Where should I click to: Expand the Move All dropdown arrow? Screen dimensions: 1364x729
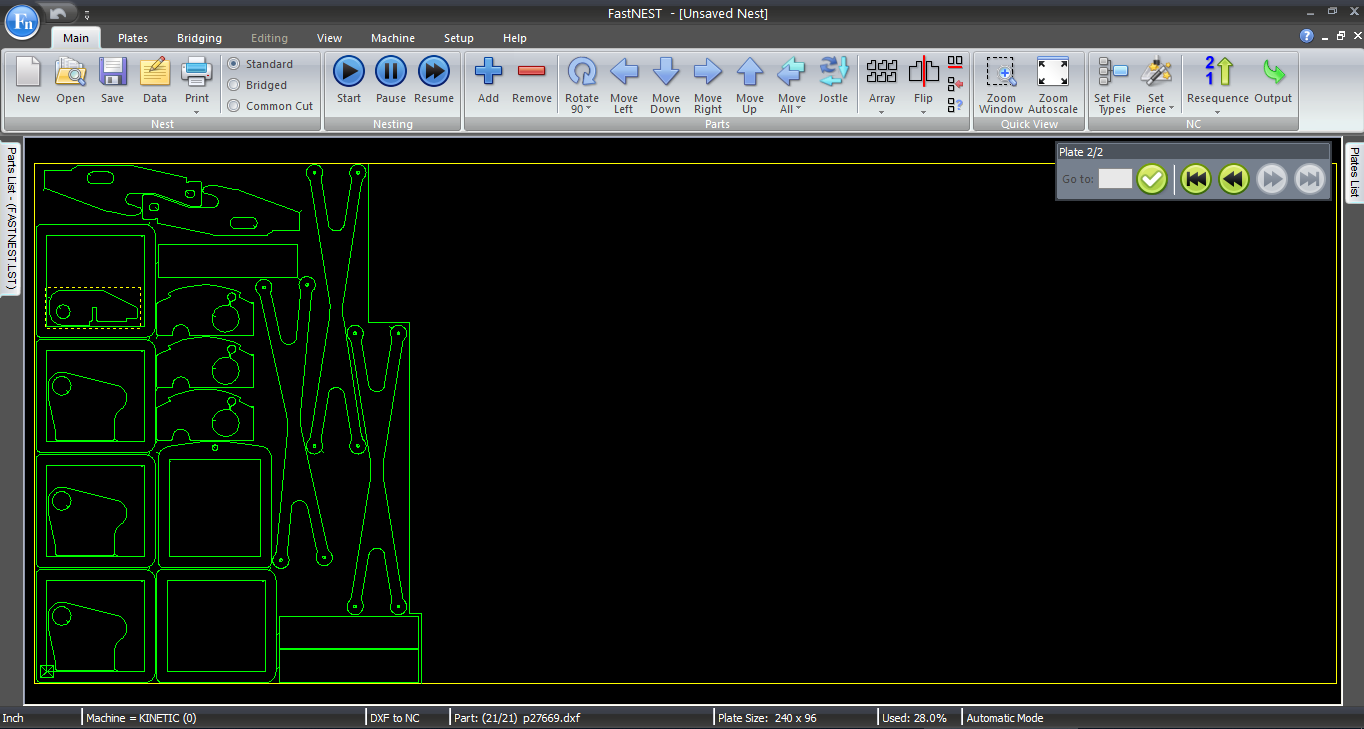click(x=798, y=109)
